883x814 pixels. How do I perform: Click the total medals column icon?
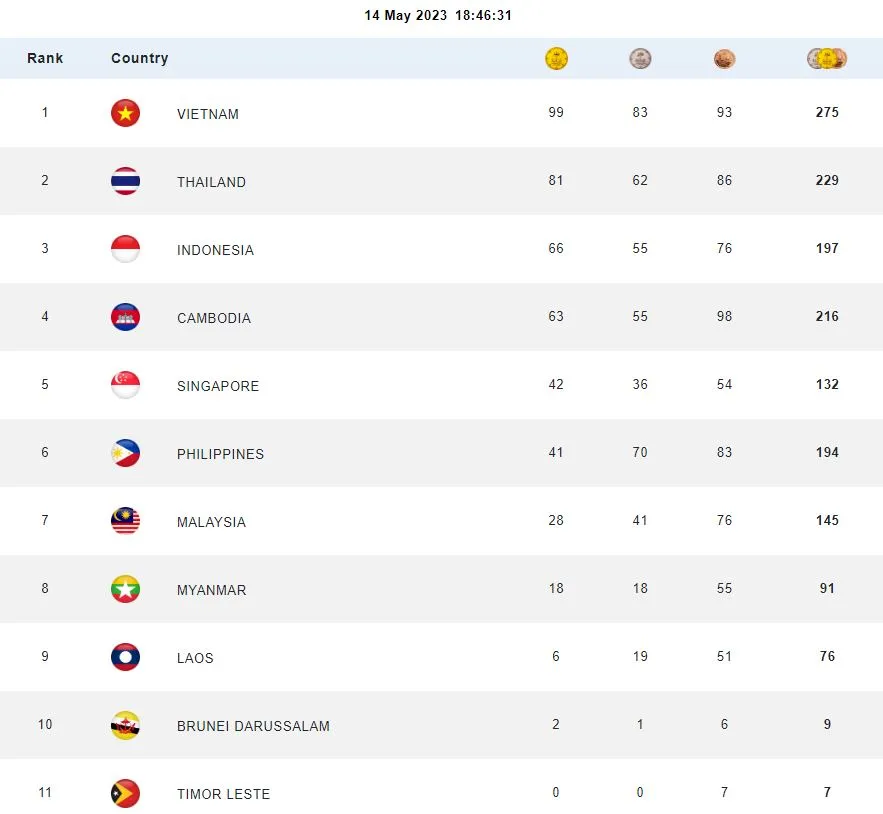pos(827,59)
